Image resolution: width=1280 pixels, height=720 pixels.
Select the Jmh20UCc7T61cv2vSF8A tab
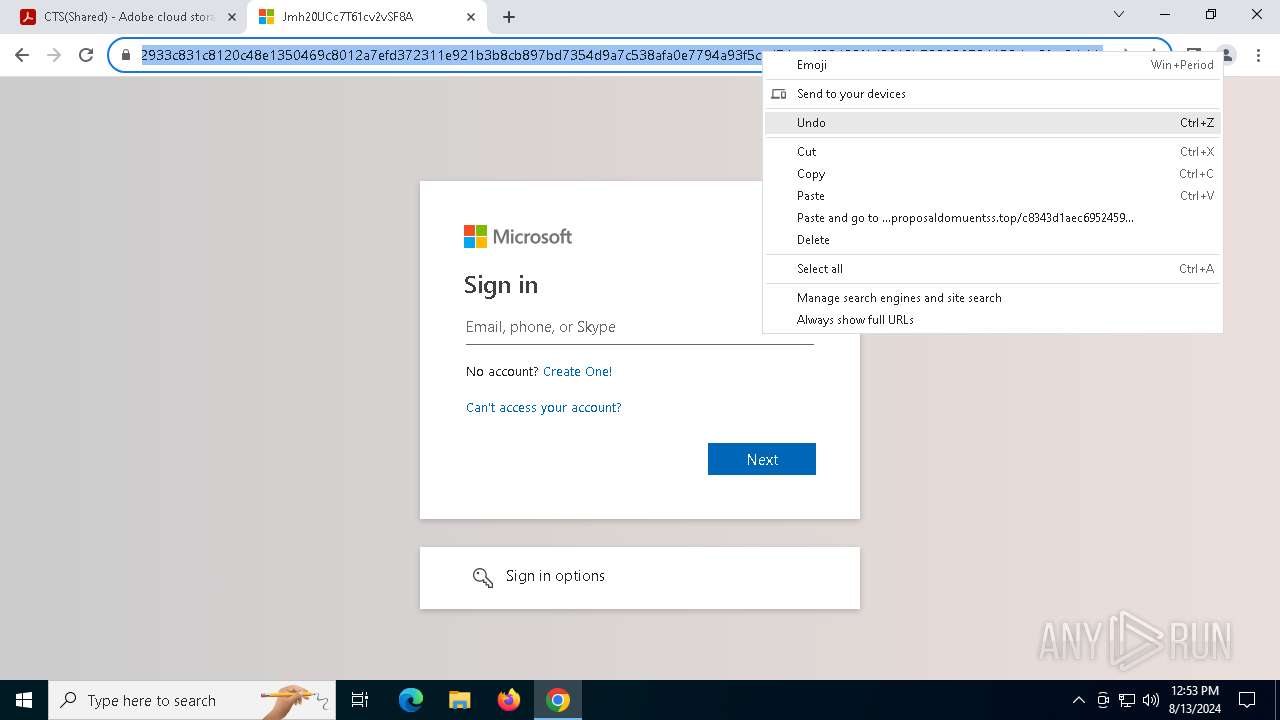pos(367,17)
